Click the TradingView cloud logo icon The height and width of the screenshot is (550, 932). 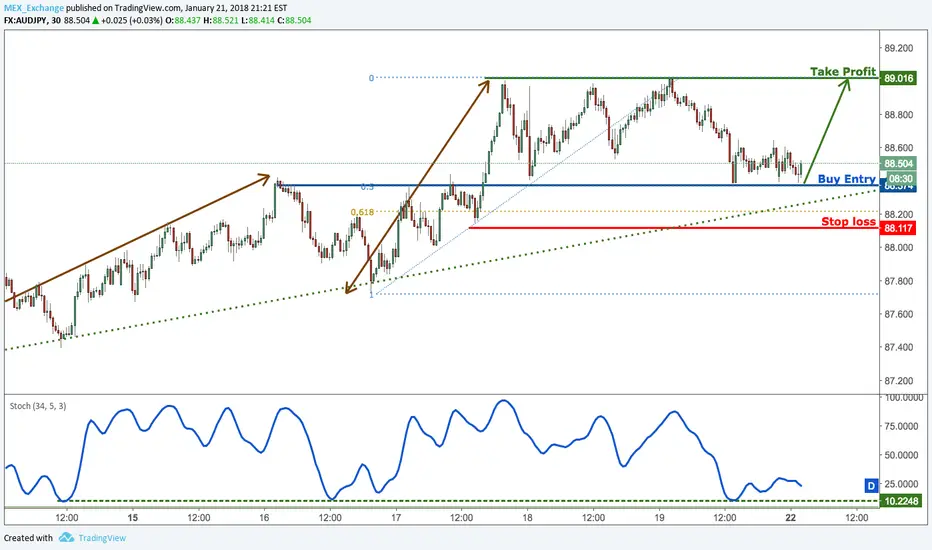tap(67, 538)
